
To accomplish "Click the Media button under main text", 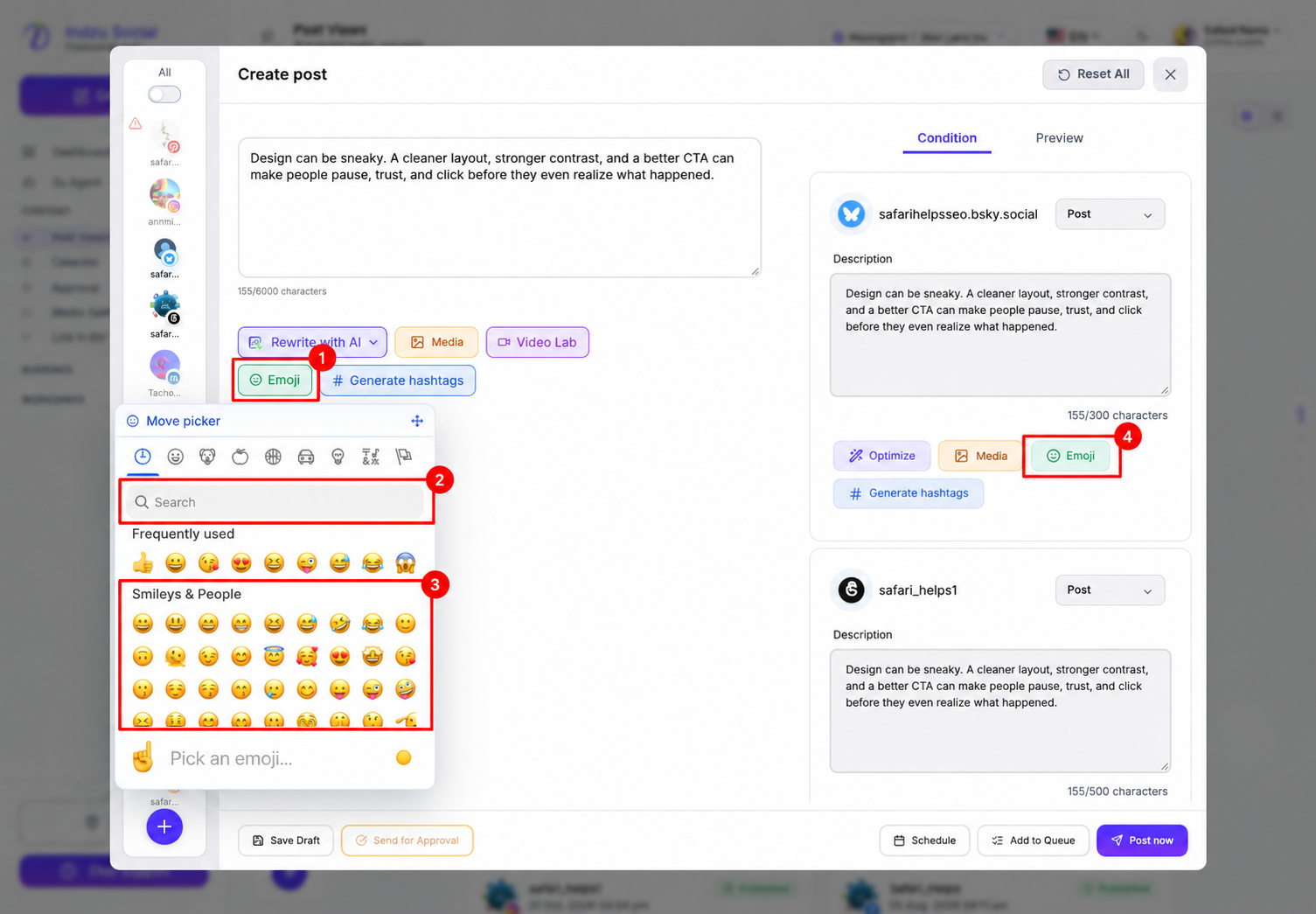I will [436, 342].
